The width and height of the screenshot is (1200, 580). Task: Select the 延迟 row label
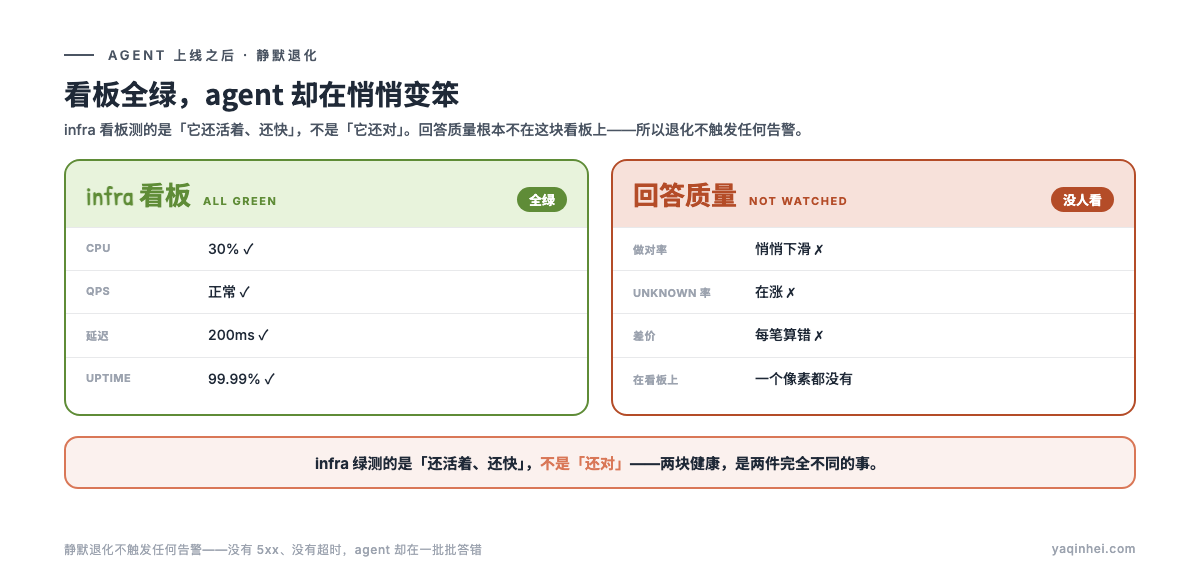[97, 336]
